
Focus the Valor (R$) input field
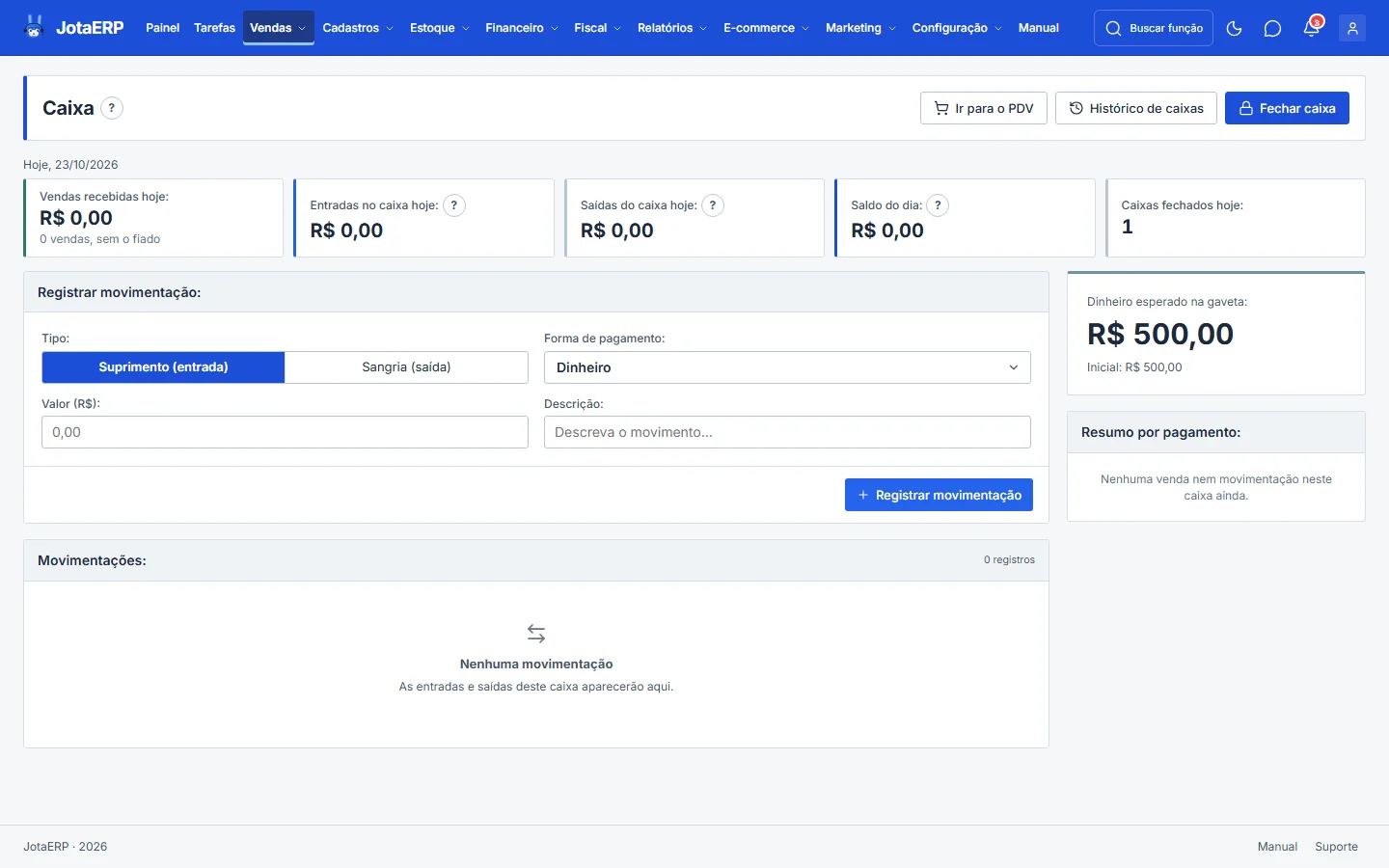point(285,432)
